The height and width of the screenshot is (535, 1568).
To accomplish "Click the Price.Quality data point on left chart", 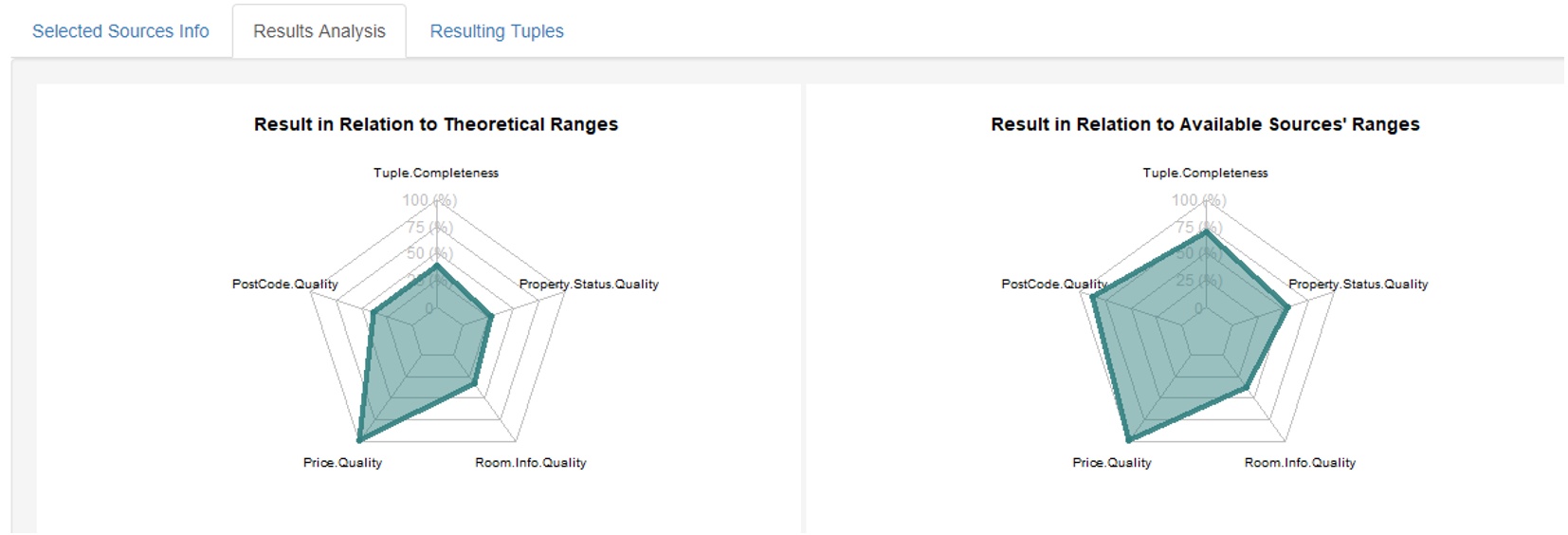I will coord(359,440).
